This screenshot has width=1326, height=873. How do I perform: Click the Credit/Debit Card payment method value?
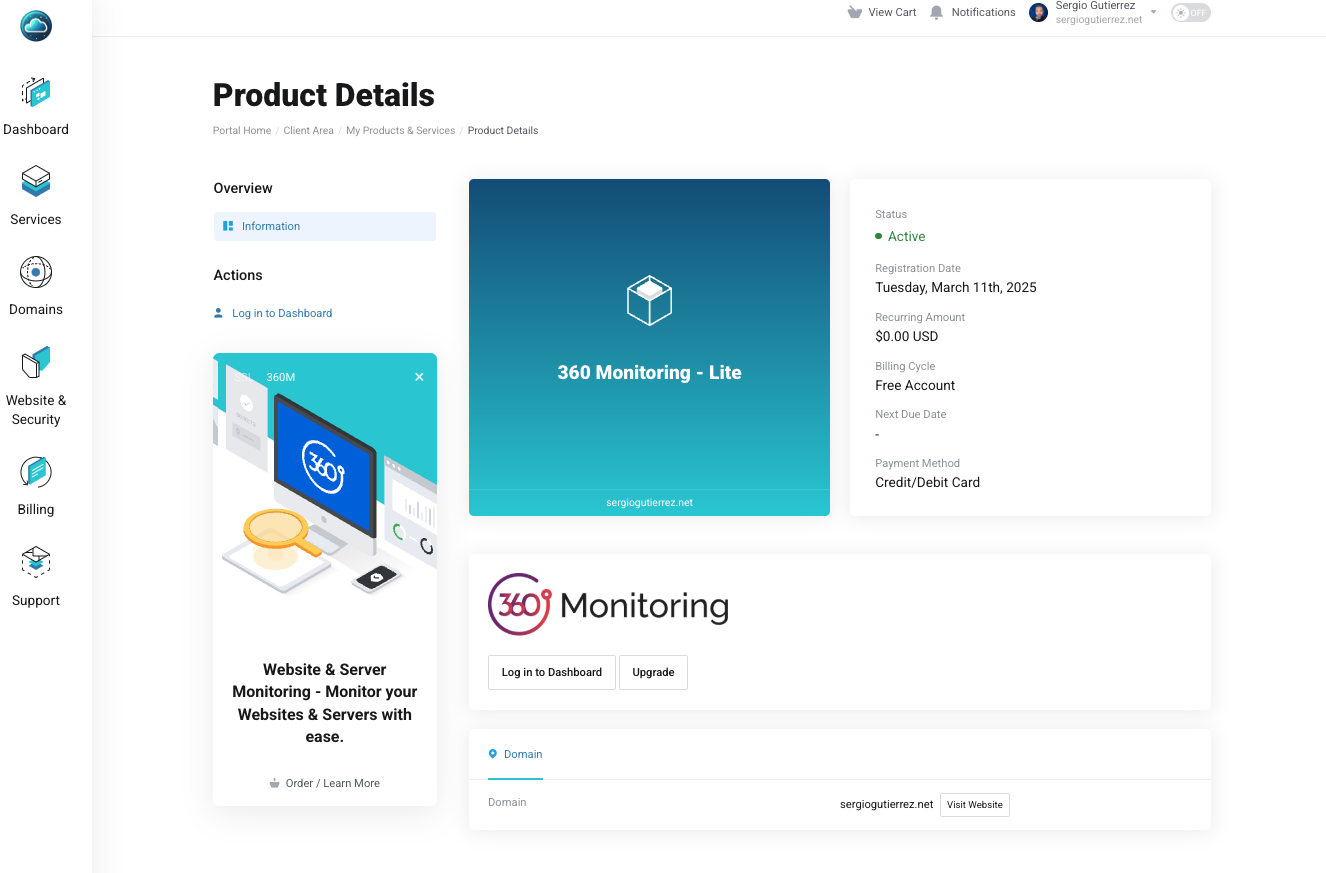click(927, 482)
